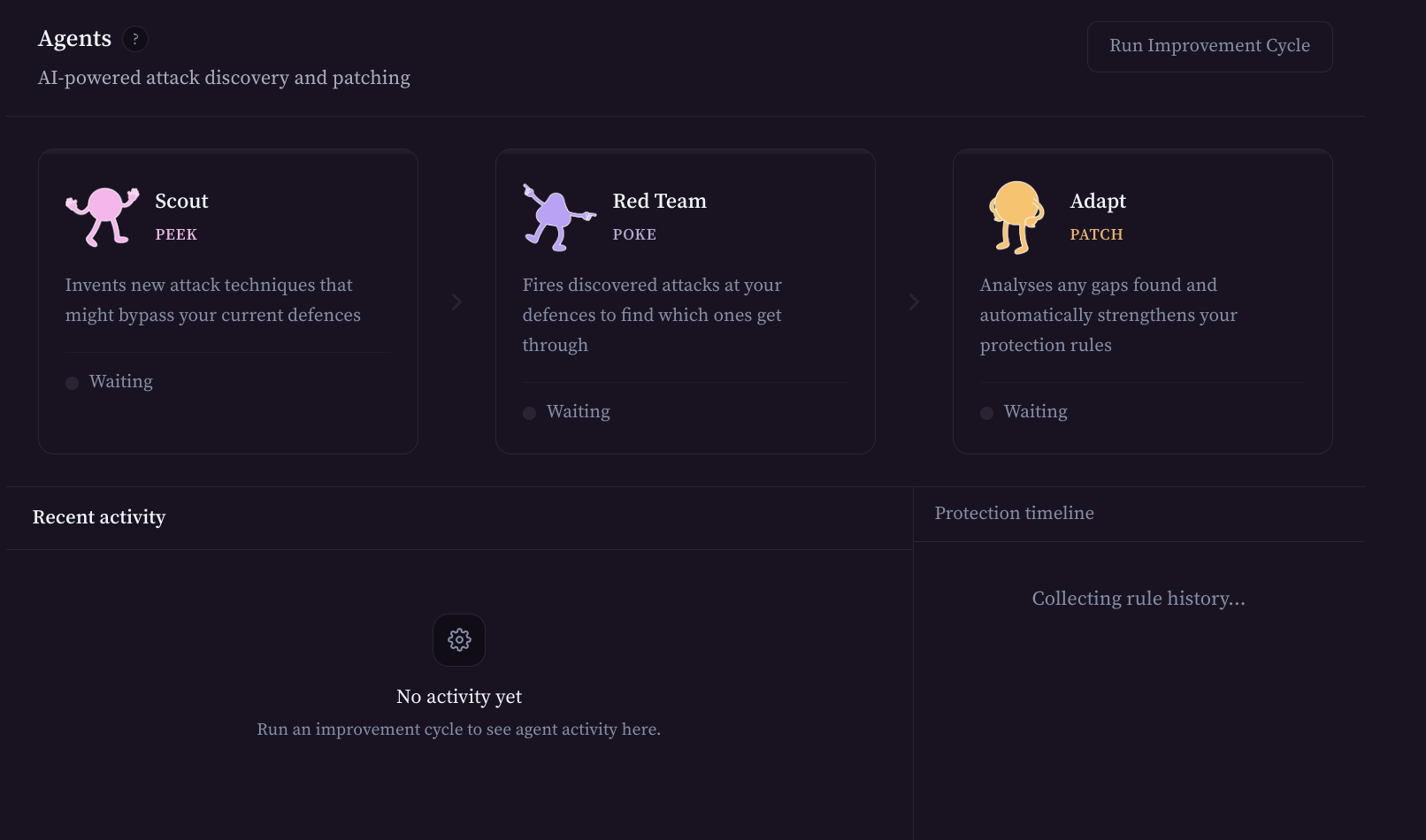Image resolution: width=1426 pixels, height=840 pixels.
Task: Click the PEEK label under Scout
Action: click(176, 234)
